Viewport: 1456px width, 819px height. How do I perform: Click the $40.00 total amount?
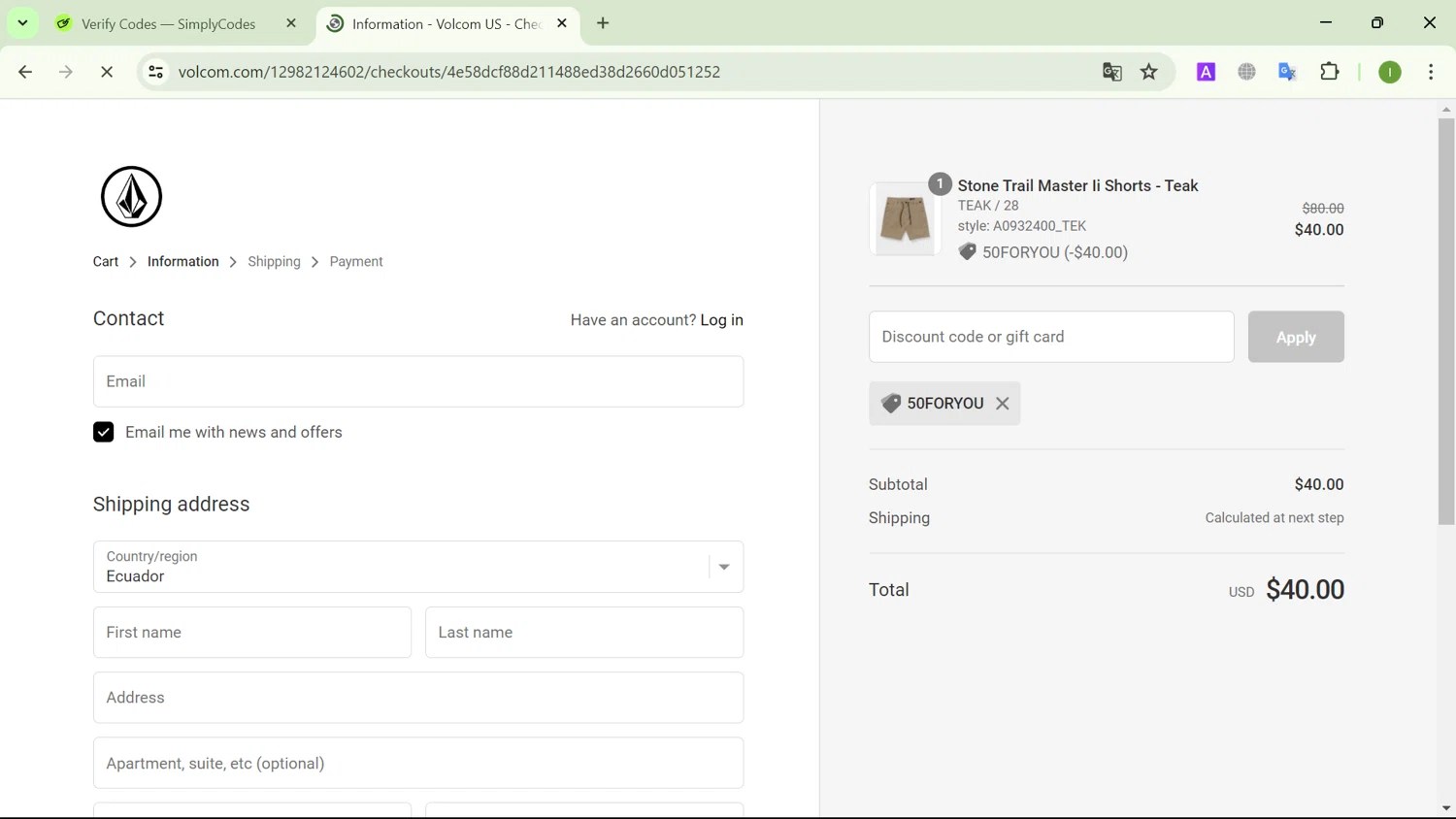[x=1305, y=590]
